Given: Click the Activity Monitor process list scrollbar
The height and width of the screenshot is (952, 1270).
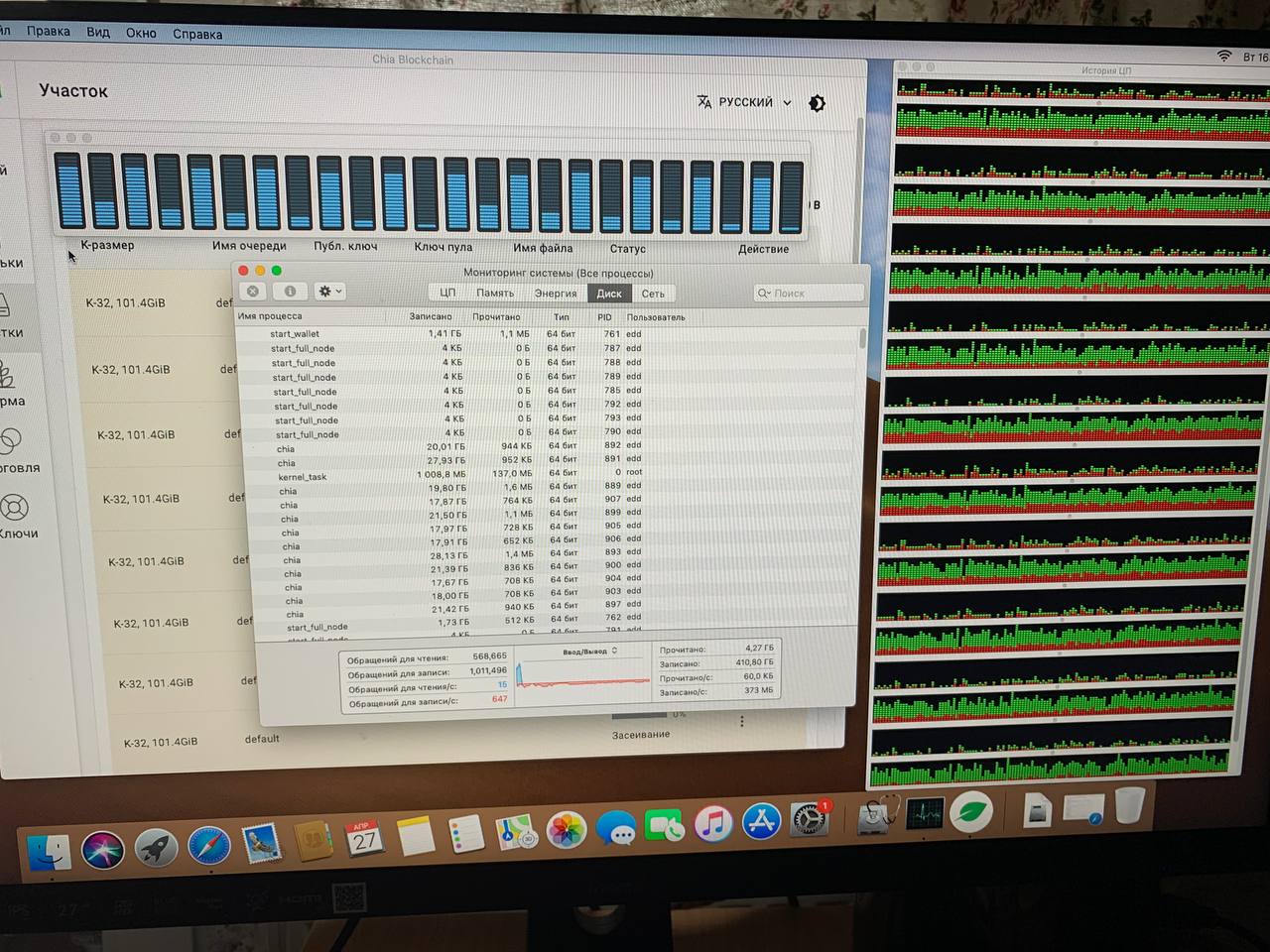Looking at the screenshot, I should coord(862,339).
